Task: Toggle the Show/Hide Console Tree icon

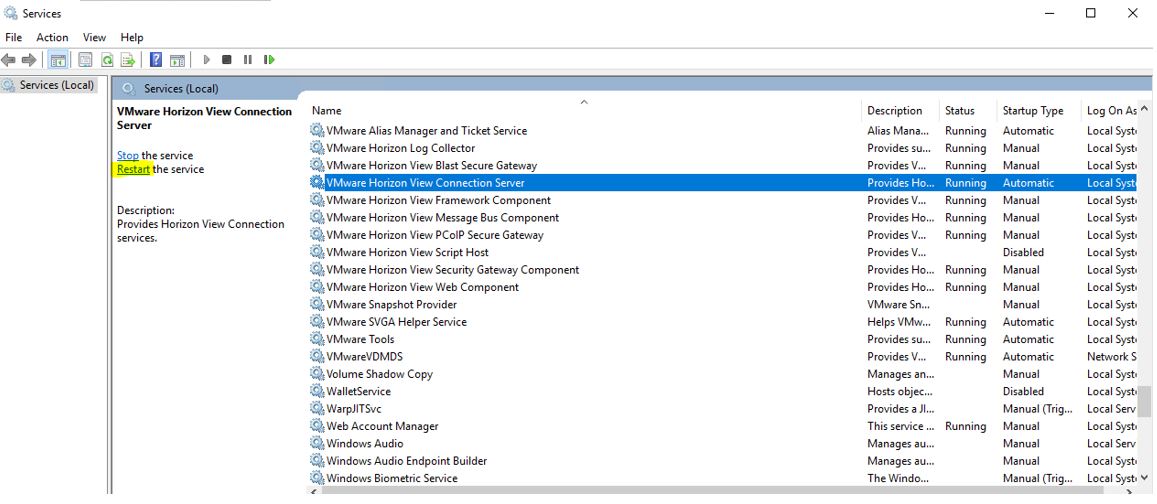Action: (x=58, y=60)
